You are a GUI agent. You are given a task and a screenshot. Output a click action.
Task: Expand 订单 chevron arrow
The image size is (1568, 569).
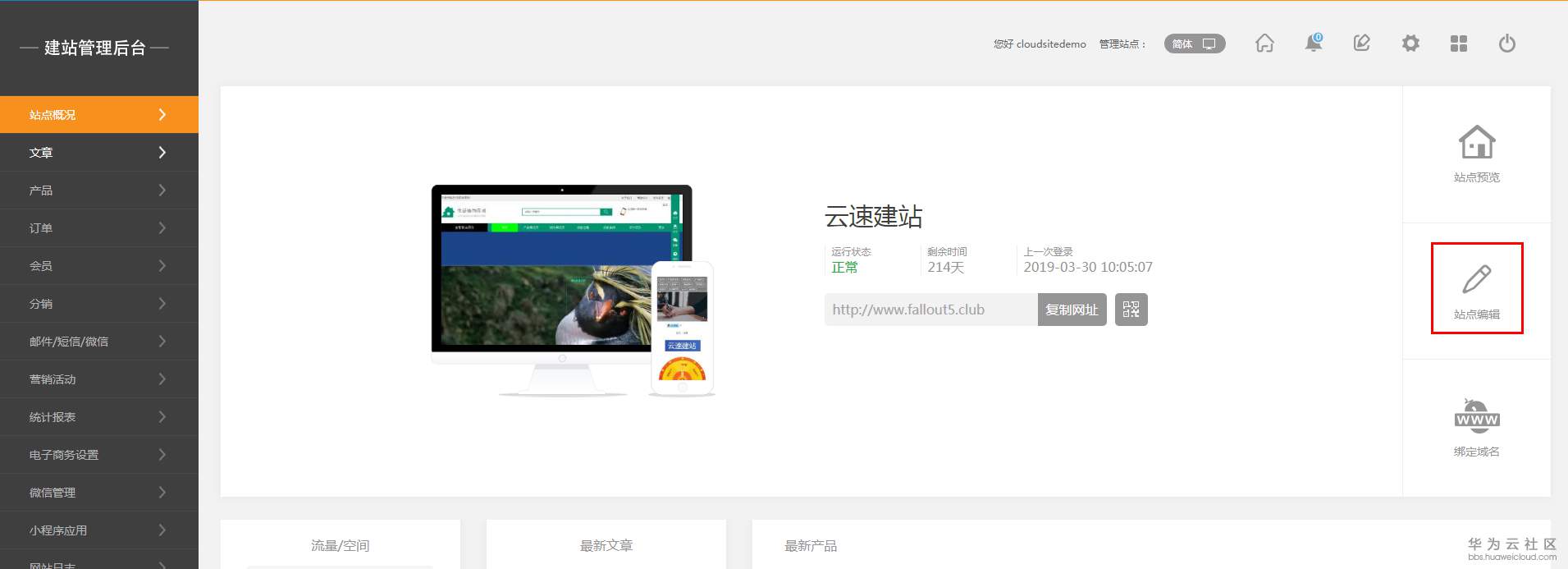pyautogui.click(x=162, y=227)
